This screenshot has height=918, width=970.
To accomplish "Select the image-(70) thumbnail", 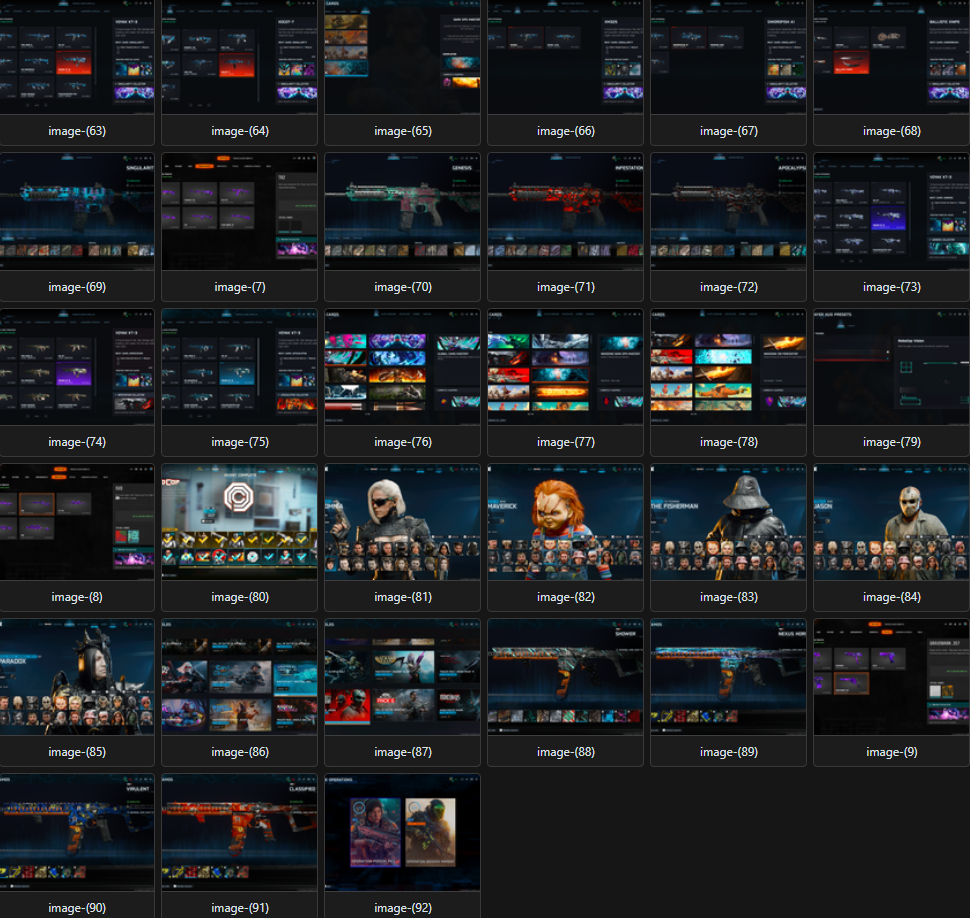I will pyautogui.click(x=403, y=212).
